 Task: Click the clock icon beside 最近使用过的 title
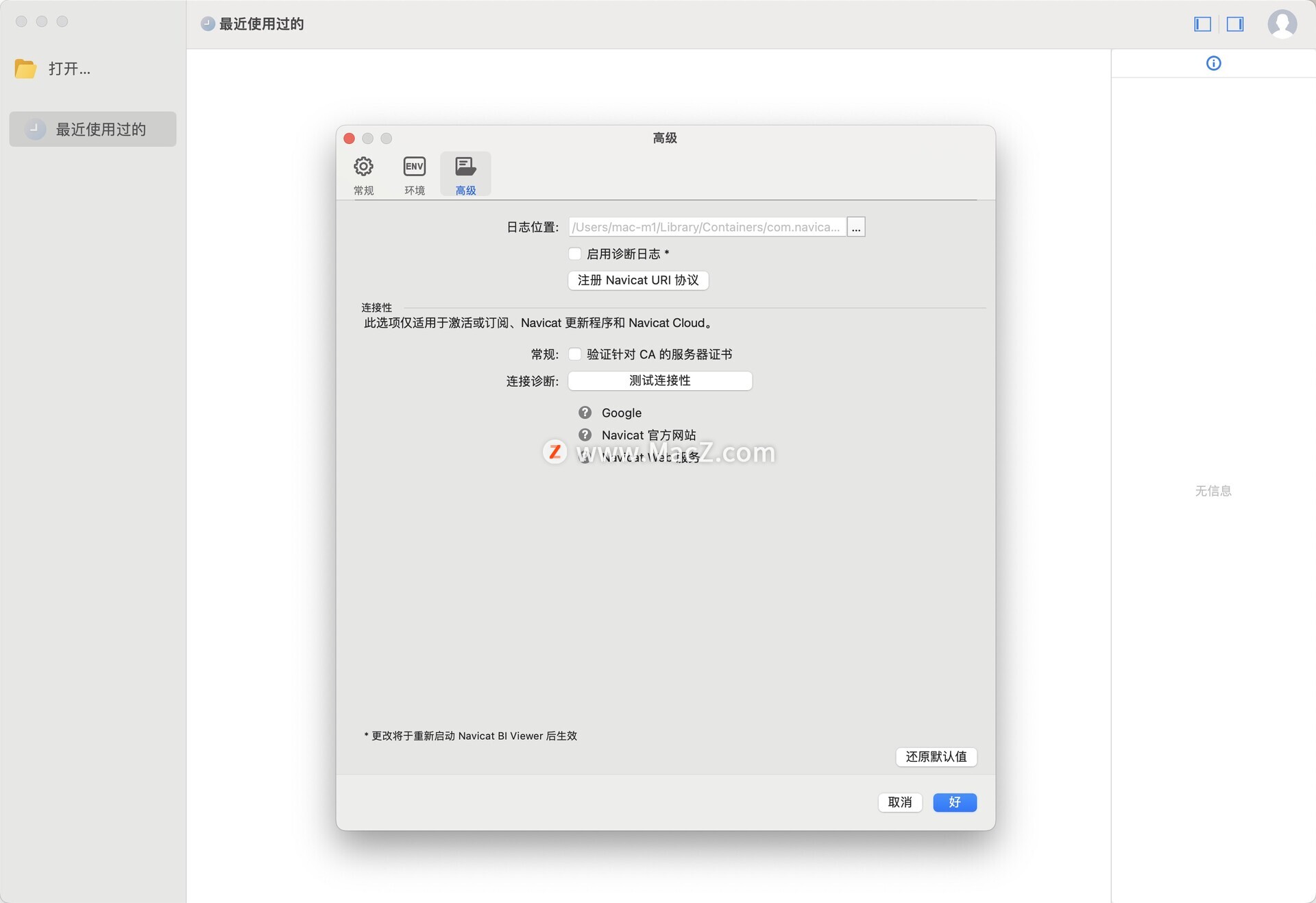click(x=208, y=24)
